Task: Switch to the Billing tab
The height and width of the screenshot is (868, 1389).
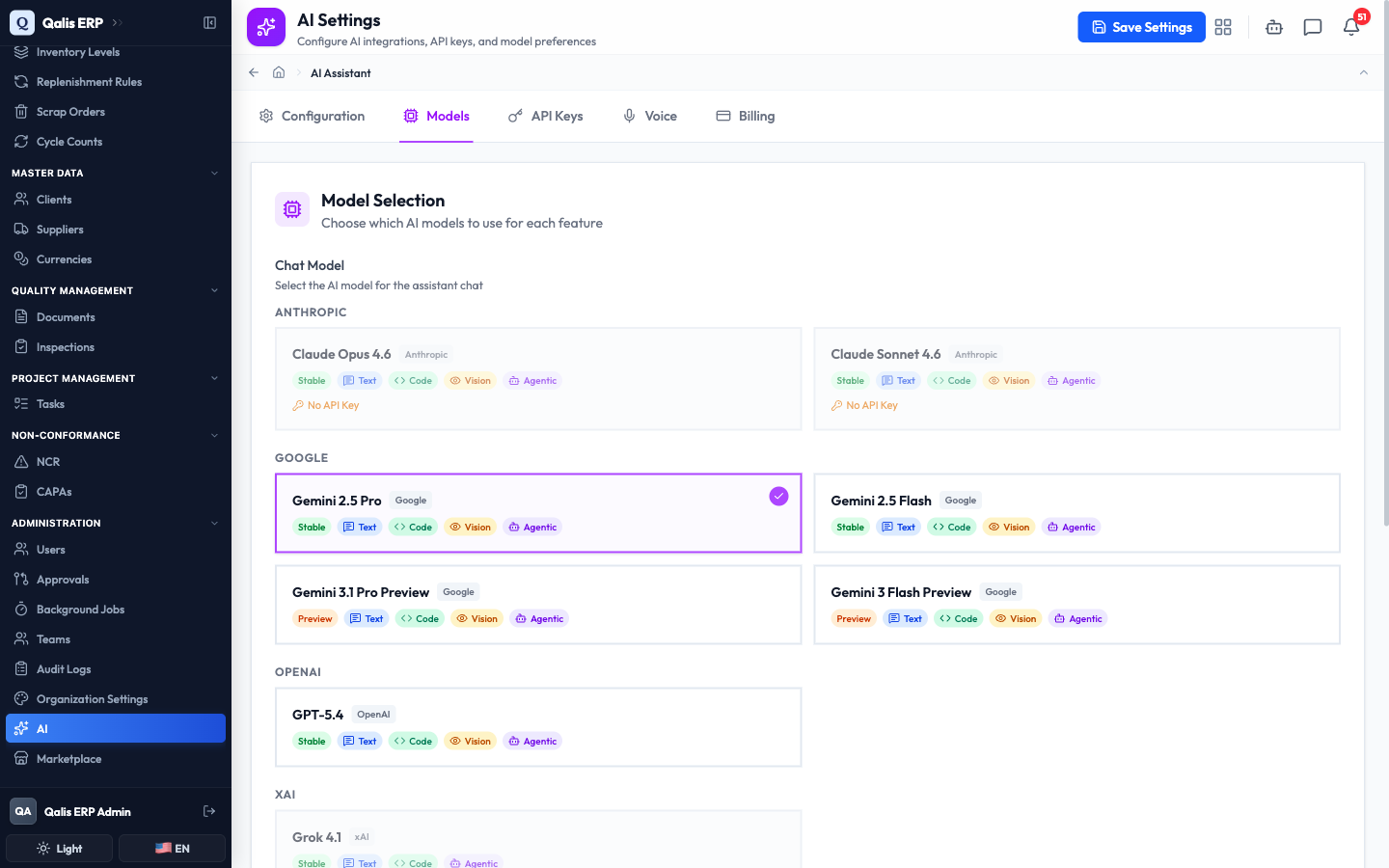Action: point(745,116)
